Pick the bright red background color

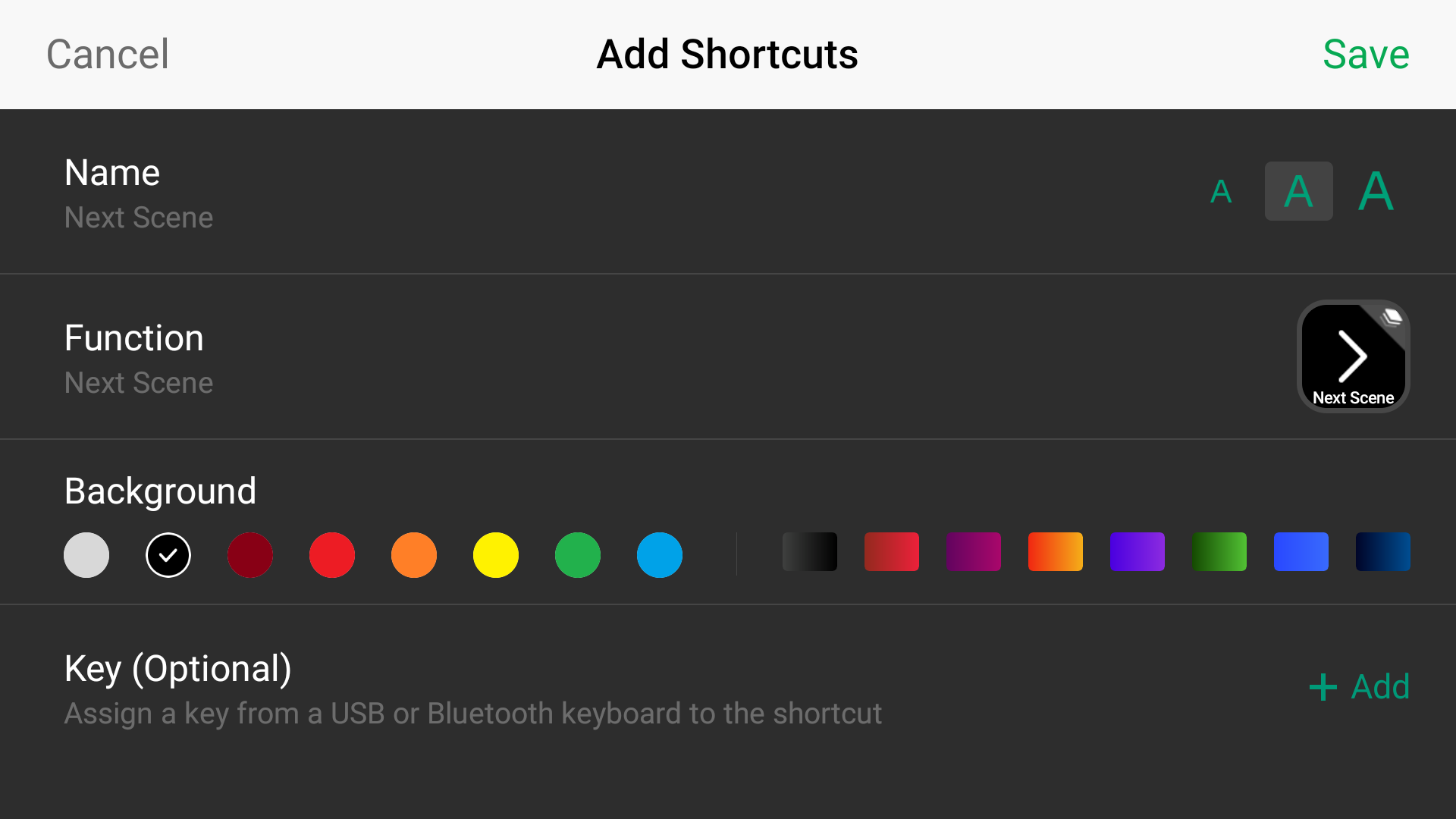332,555
